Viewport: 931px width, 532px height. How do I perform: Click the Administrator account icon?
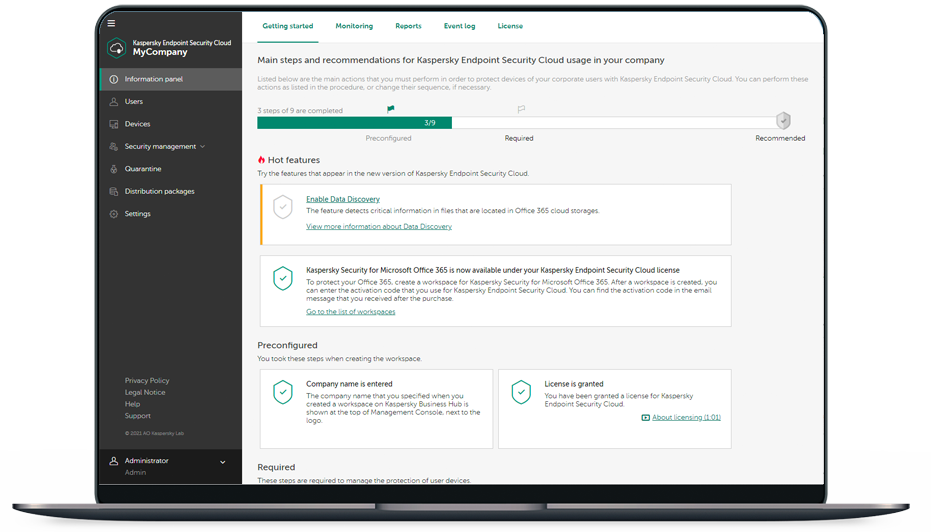pyautogui.click(x=113, y=461)
